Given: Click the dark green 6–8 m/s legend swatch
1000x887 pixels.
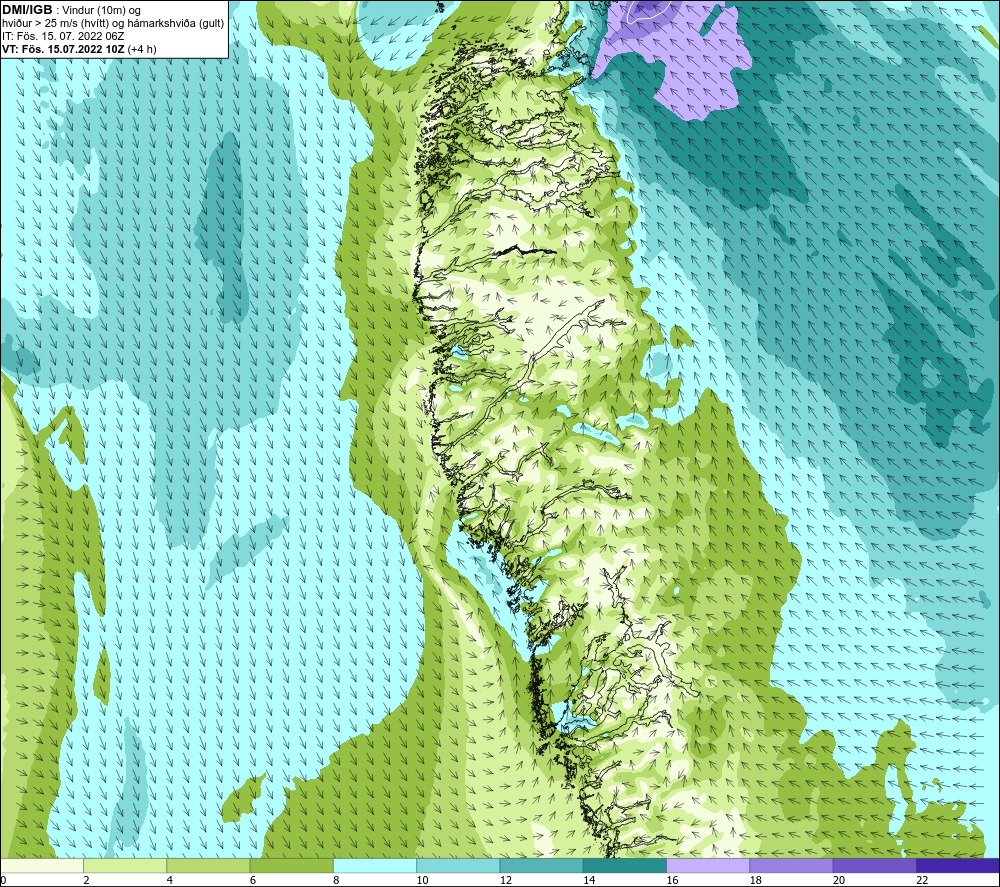Looking at the screenshot, I should (x=291, y=866).
